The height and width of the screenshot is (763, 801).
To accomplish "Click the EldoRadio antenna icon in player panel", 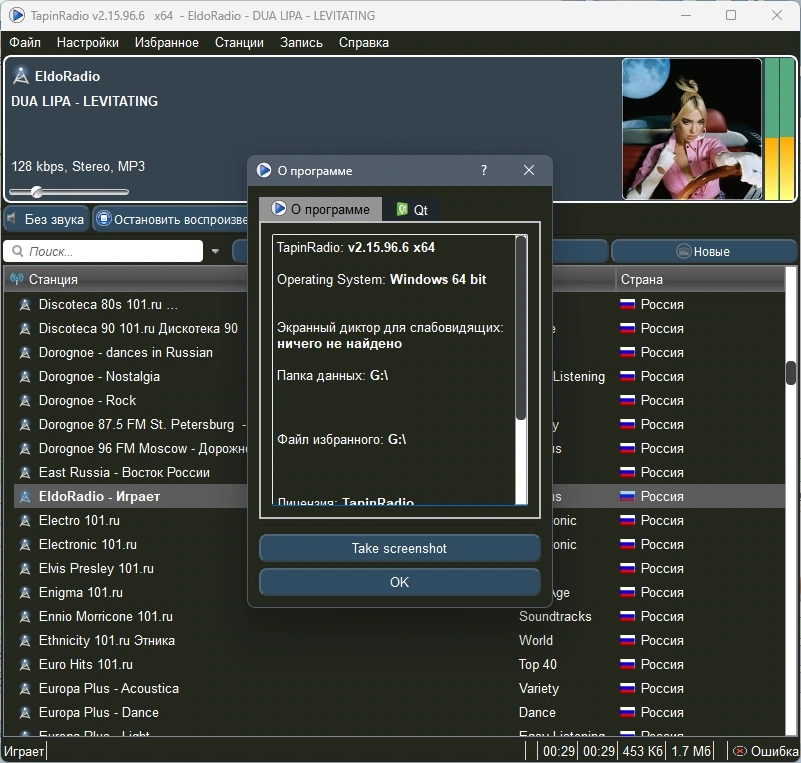I will 21,76.
